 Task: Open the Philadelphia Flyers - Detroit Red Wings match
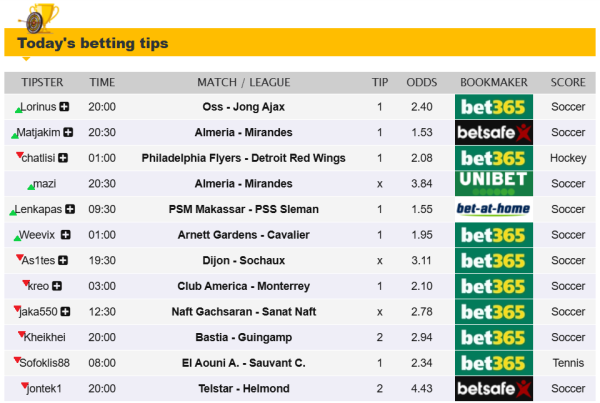244,158
